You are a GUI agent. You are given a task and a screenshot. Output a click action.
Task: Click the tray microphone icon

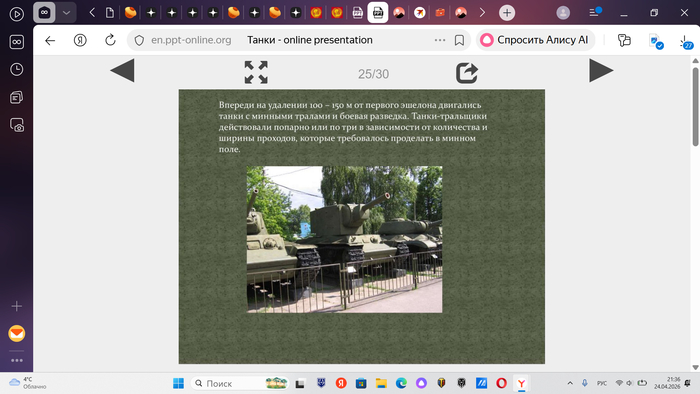pyautogui.click(x=585, y=383)
